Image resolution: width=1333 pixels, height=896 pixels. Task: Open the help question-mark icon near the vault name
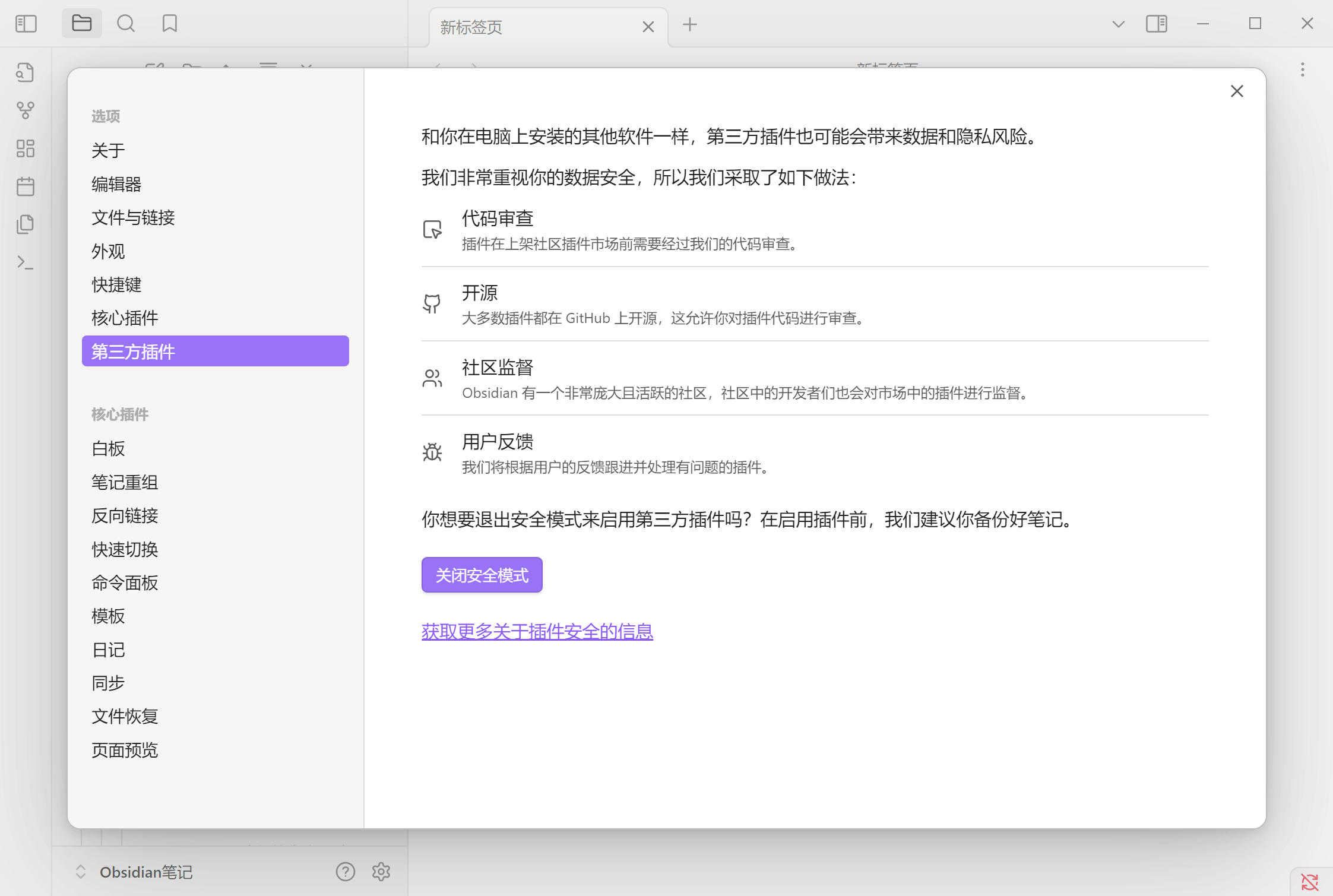click(345, 872)
